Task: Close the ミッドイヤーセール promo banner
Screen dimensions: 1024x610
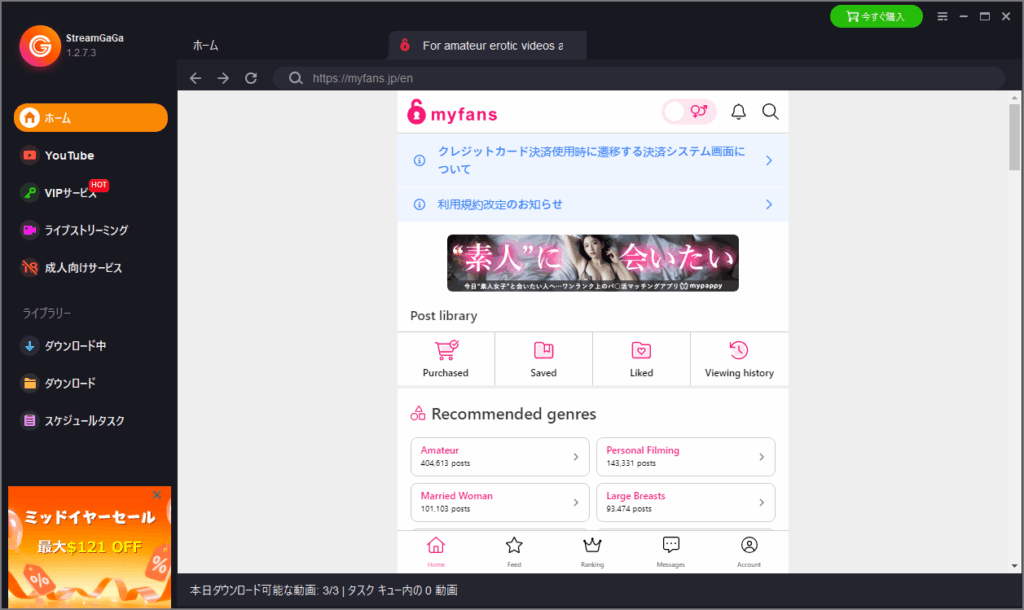Action: click(x=157, y=494)
